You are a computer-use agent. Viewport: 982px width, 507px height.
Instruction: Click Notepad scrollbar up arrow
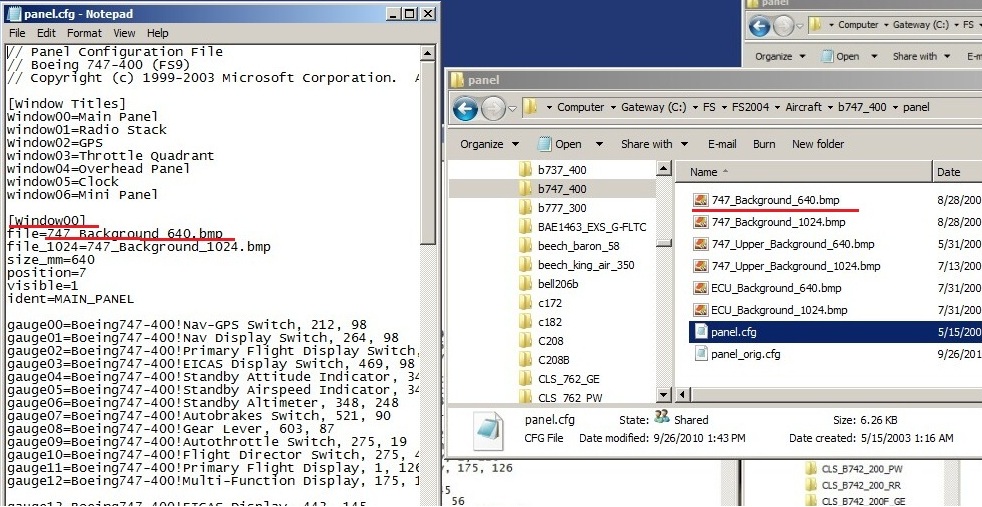pyautogui.click(x=428, y=53)
